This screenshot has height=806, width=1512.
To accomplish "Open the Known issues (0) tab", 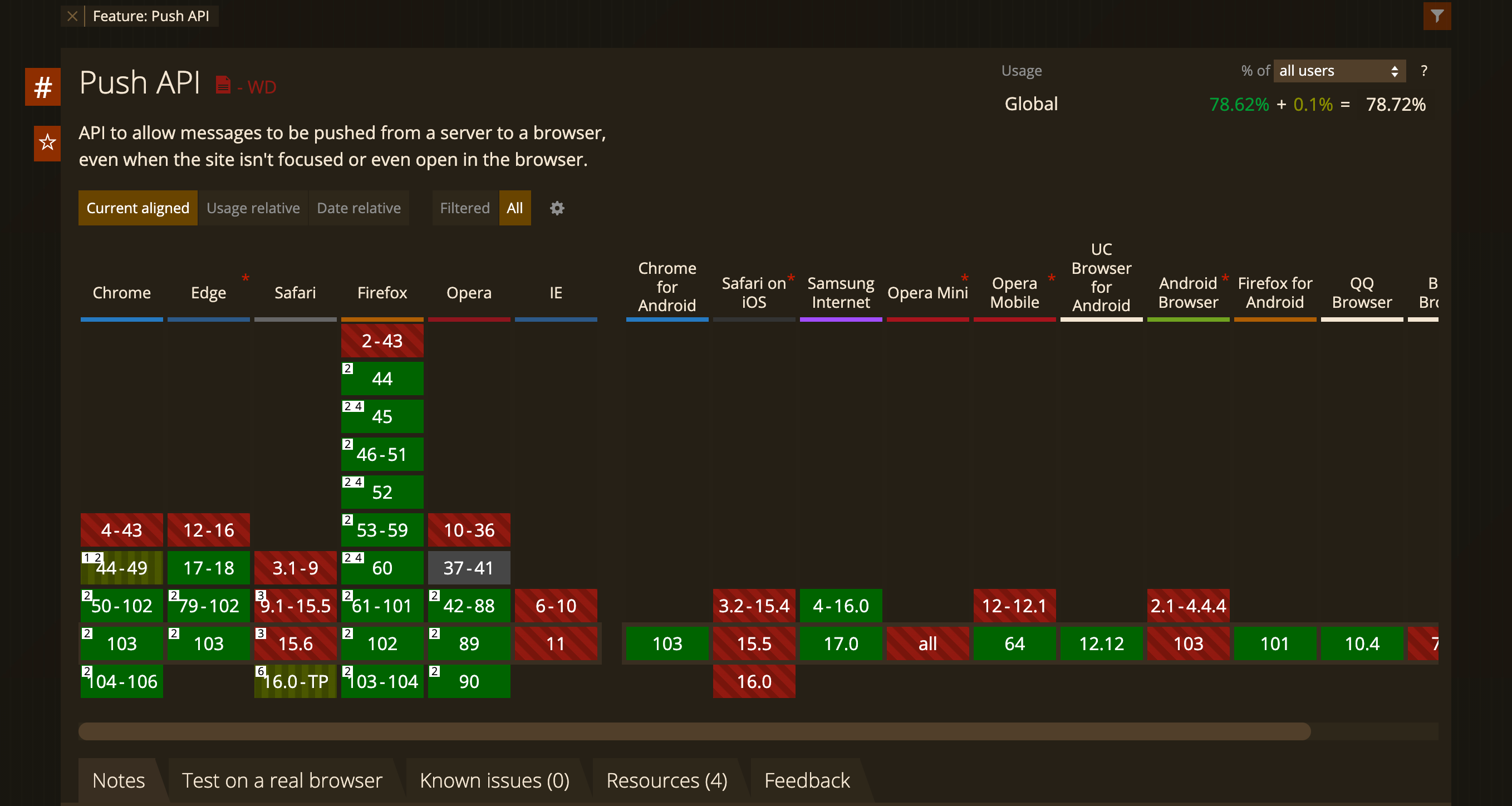I will coord(494,780).
